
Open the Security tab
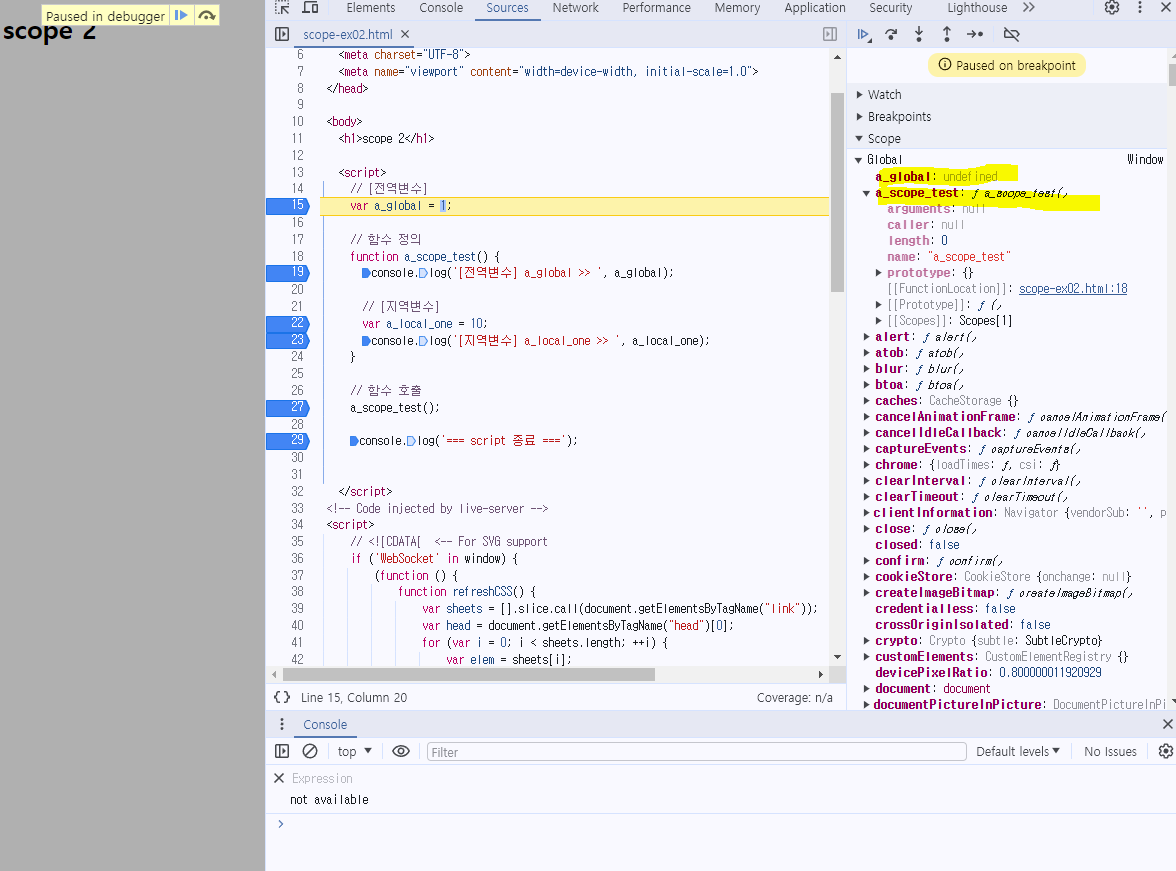coord(890,8)
